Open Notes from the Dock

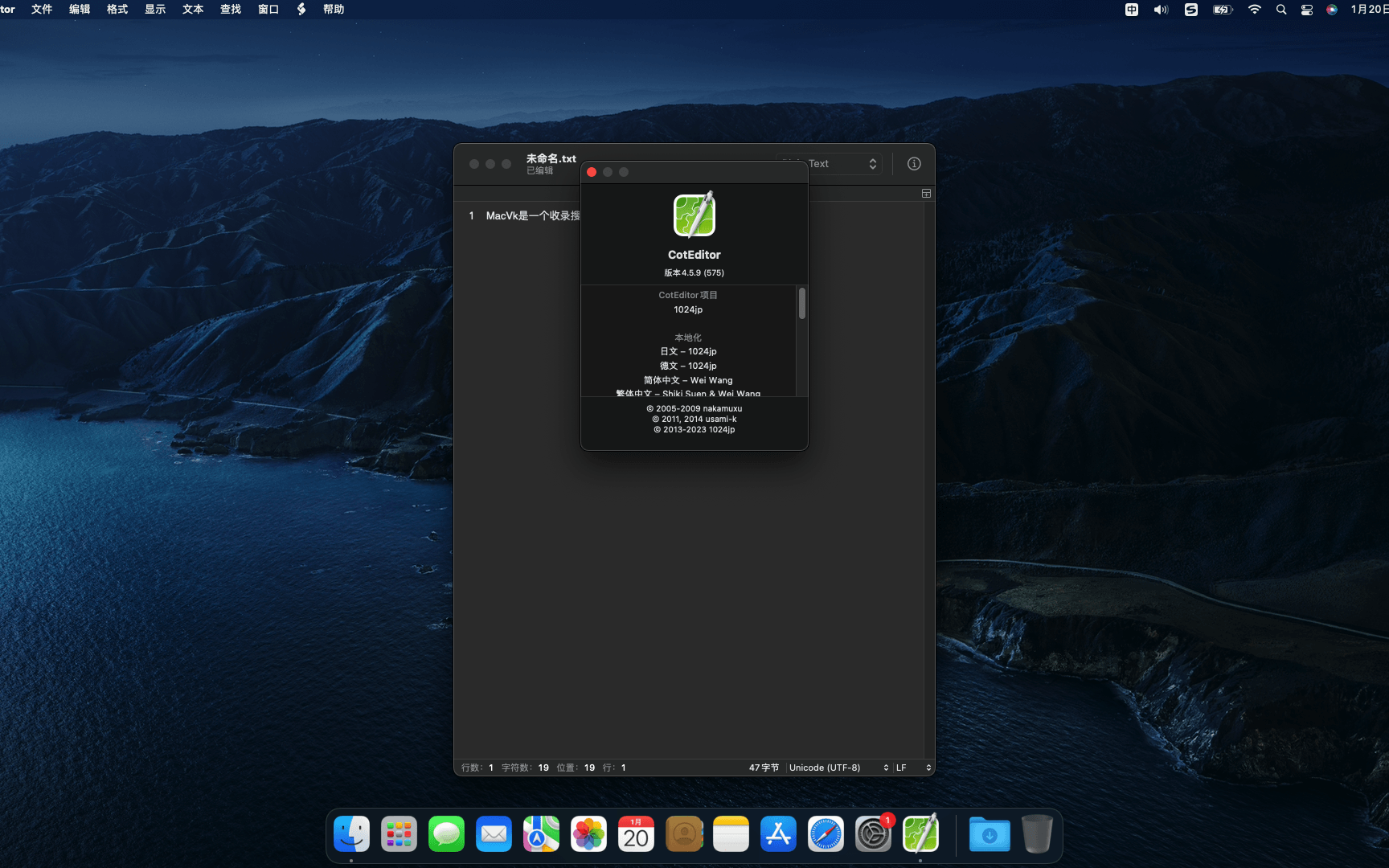(731, 834)
